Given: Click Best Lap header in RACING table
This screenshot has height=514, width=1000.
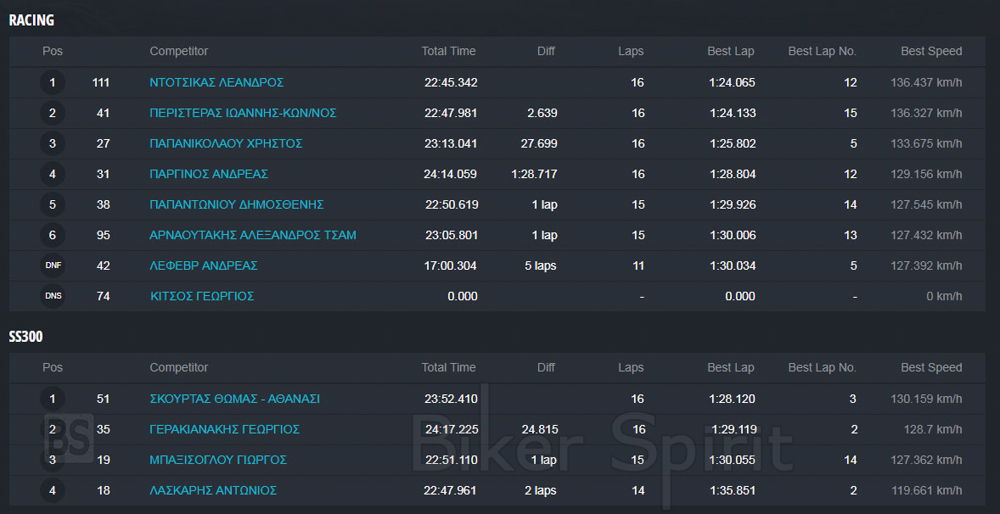Looking at the screenshot, I should click(x=731, y=51).
